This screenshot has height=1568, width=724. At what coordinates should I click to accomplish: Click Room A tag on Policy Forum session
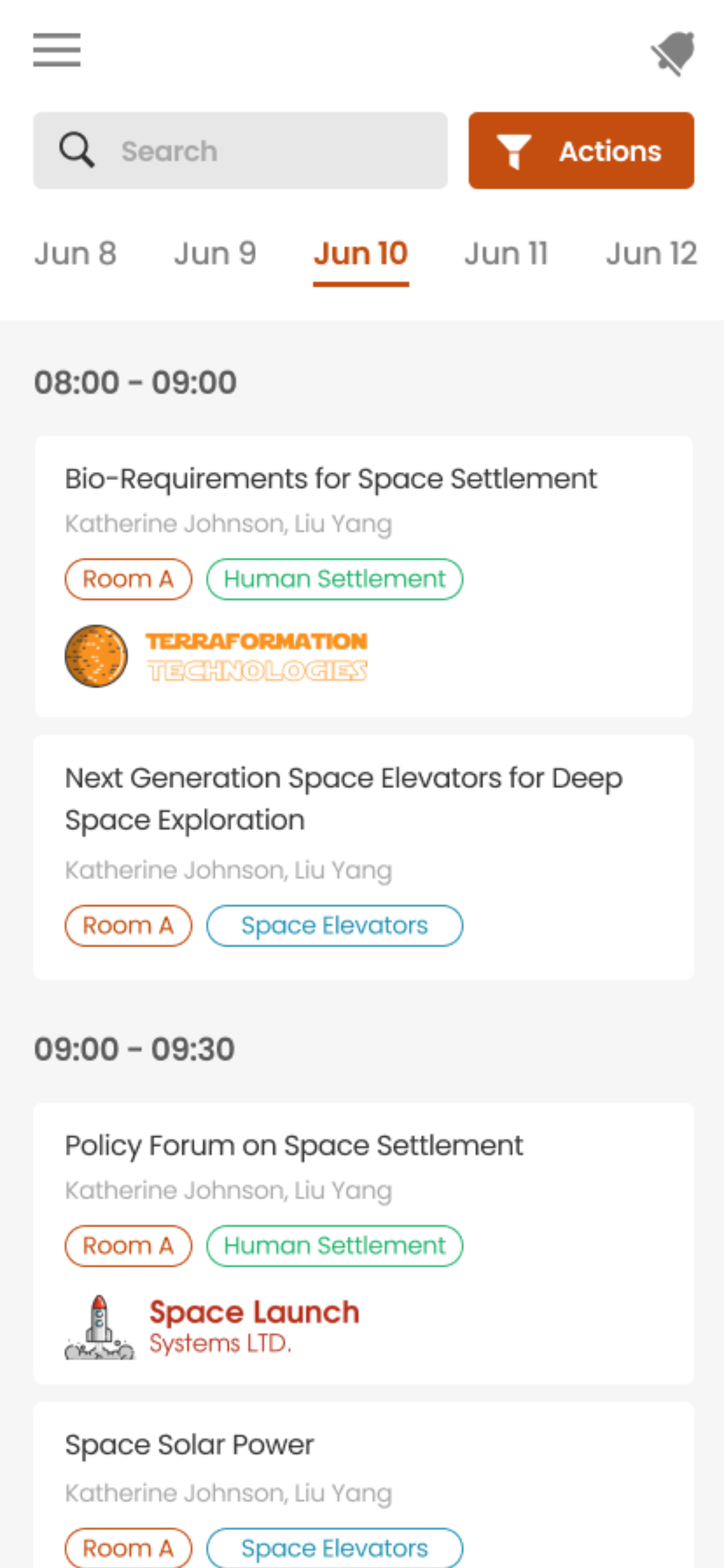tap(128, 1245)
